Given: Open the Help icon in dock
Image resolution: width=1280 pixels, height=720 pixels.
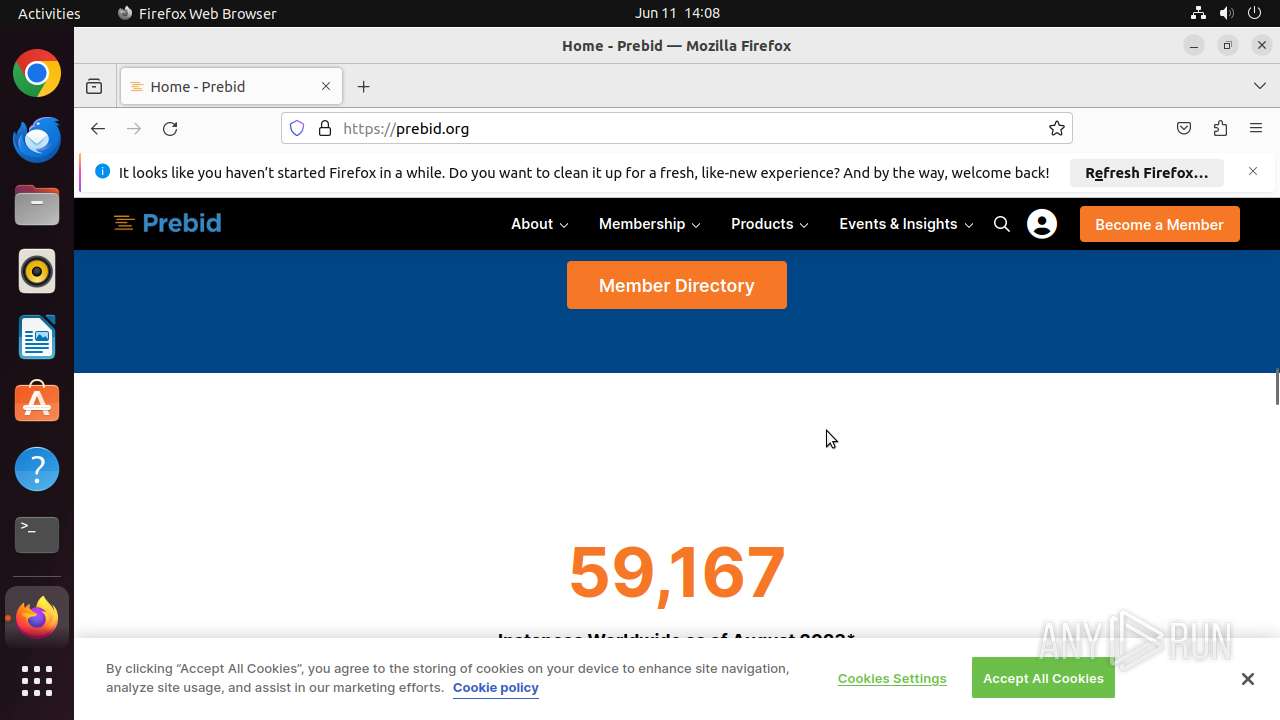Looking at the screenshot, I should [37, 469].
